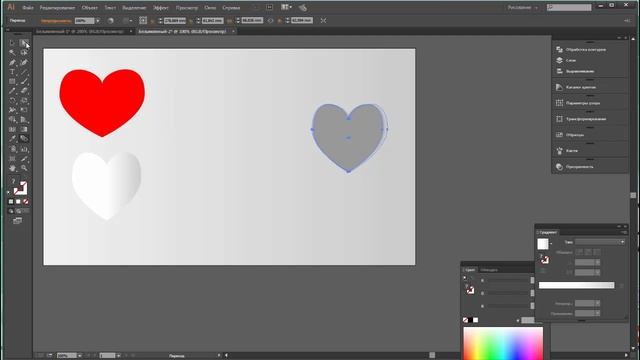Image resolution: width=640 pixels, height=360 pixels.
Task: Select the Hand tool
Action: click(12, 168)
